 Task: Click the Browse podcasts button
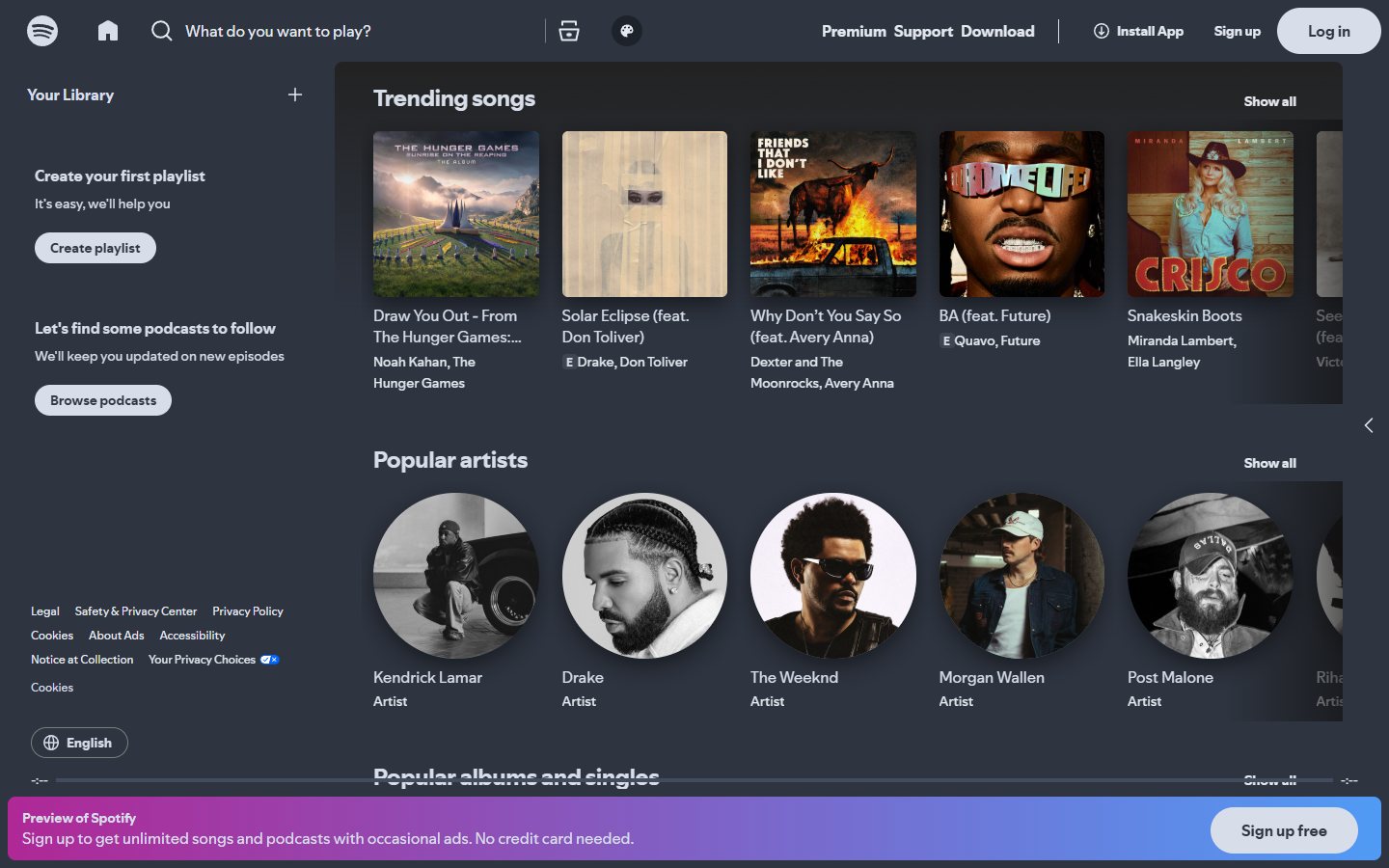pyautogui.click(x=103, y=400)
